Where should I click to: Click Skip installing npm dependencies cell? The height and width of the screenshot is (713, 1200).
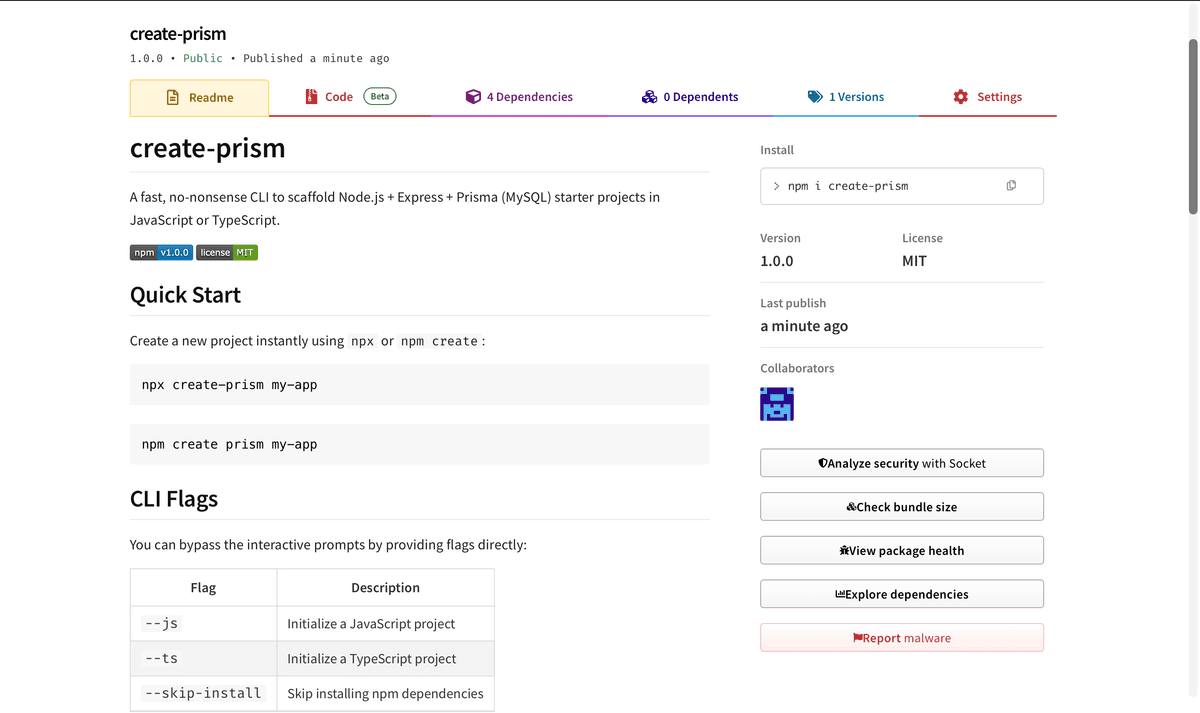coord(386,693)
